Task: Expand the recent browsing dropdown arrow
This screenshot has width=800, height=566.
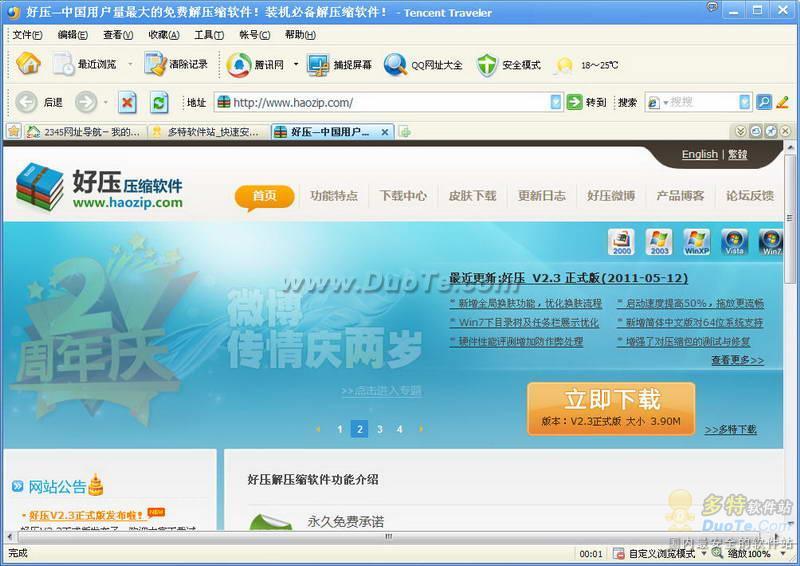Action: (130, 64)
